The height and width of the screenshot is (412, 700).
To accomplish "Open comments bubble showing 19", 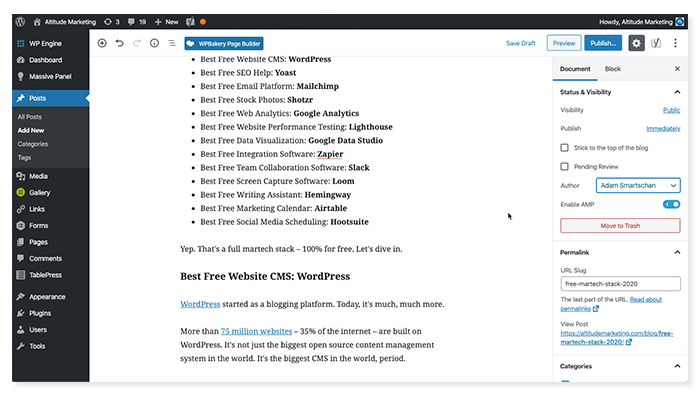I will click(x=137, y=22).
